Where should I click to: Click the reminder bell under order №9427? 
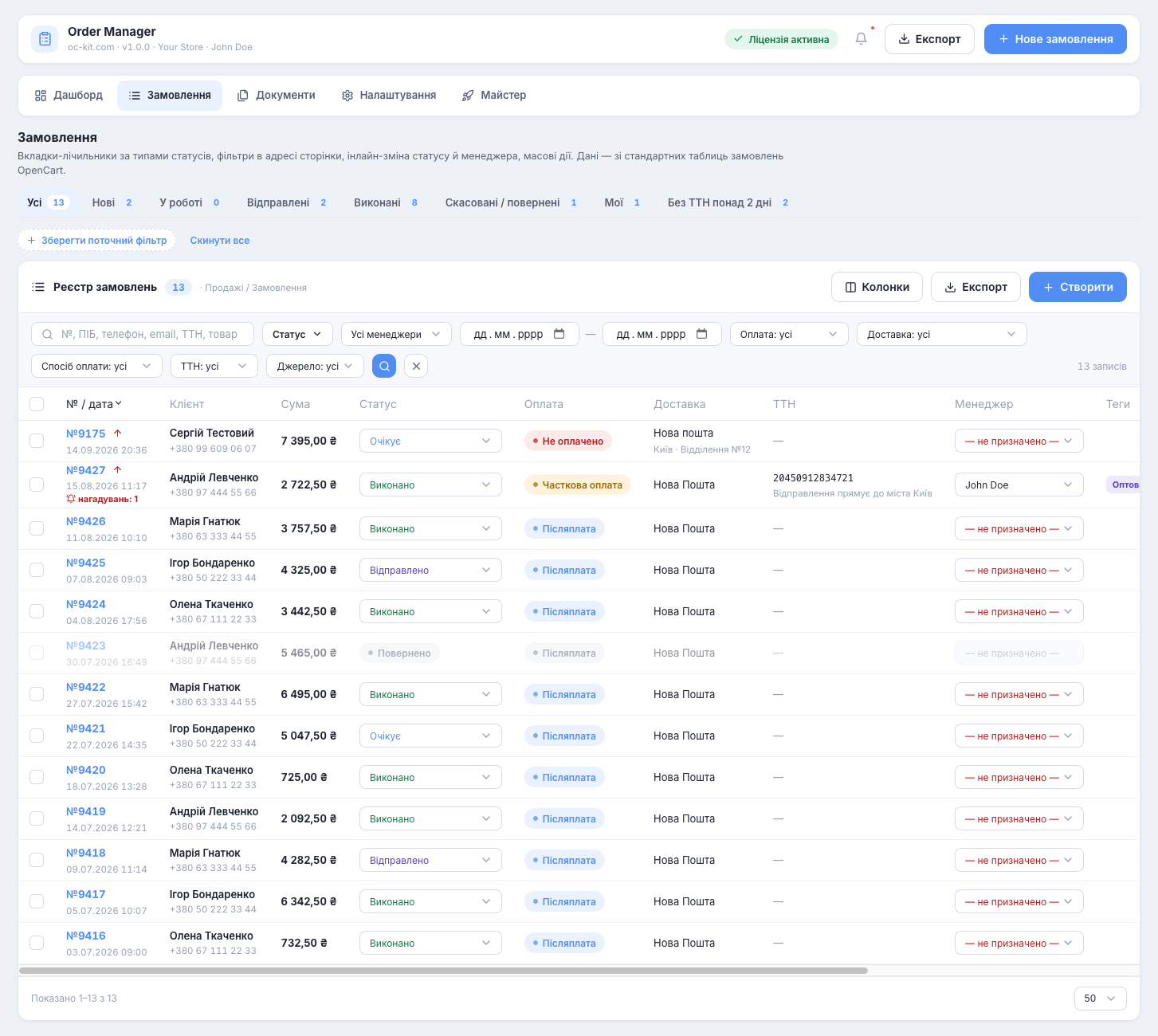coord(71,499)
